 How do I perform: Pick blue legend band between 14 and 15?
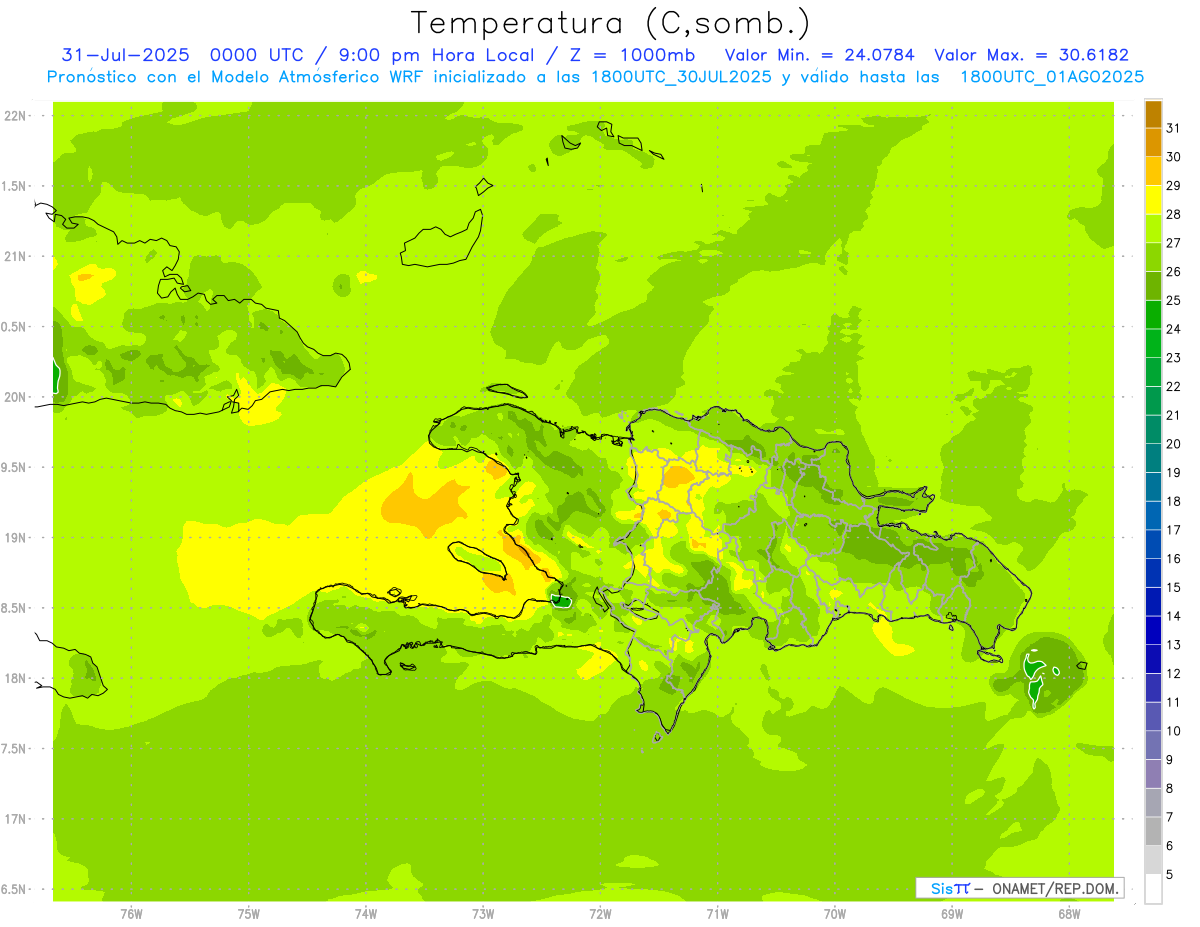[1153, 602]
